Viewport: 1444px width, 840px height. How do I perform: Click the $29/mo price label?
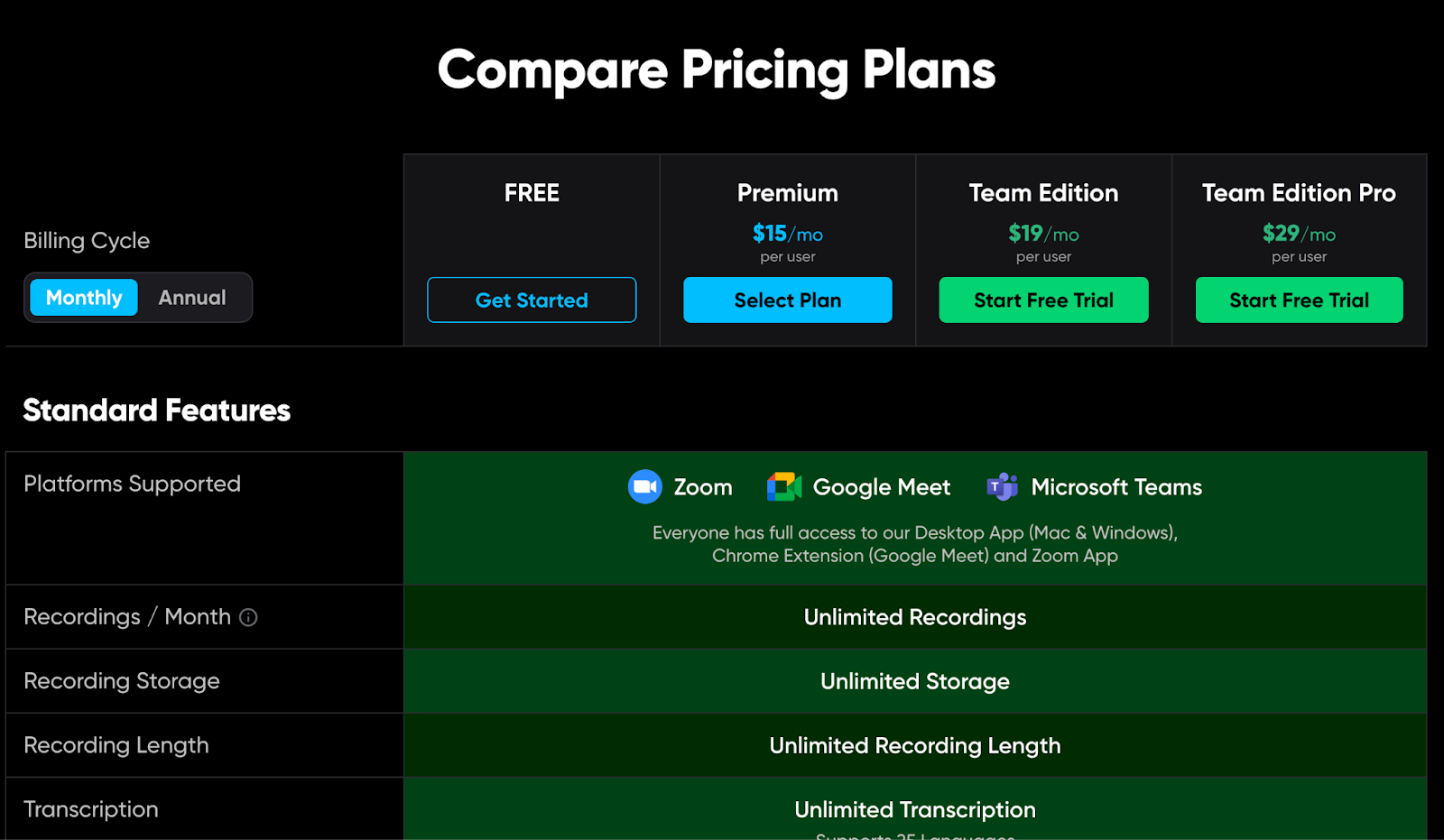[1299, 234]
